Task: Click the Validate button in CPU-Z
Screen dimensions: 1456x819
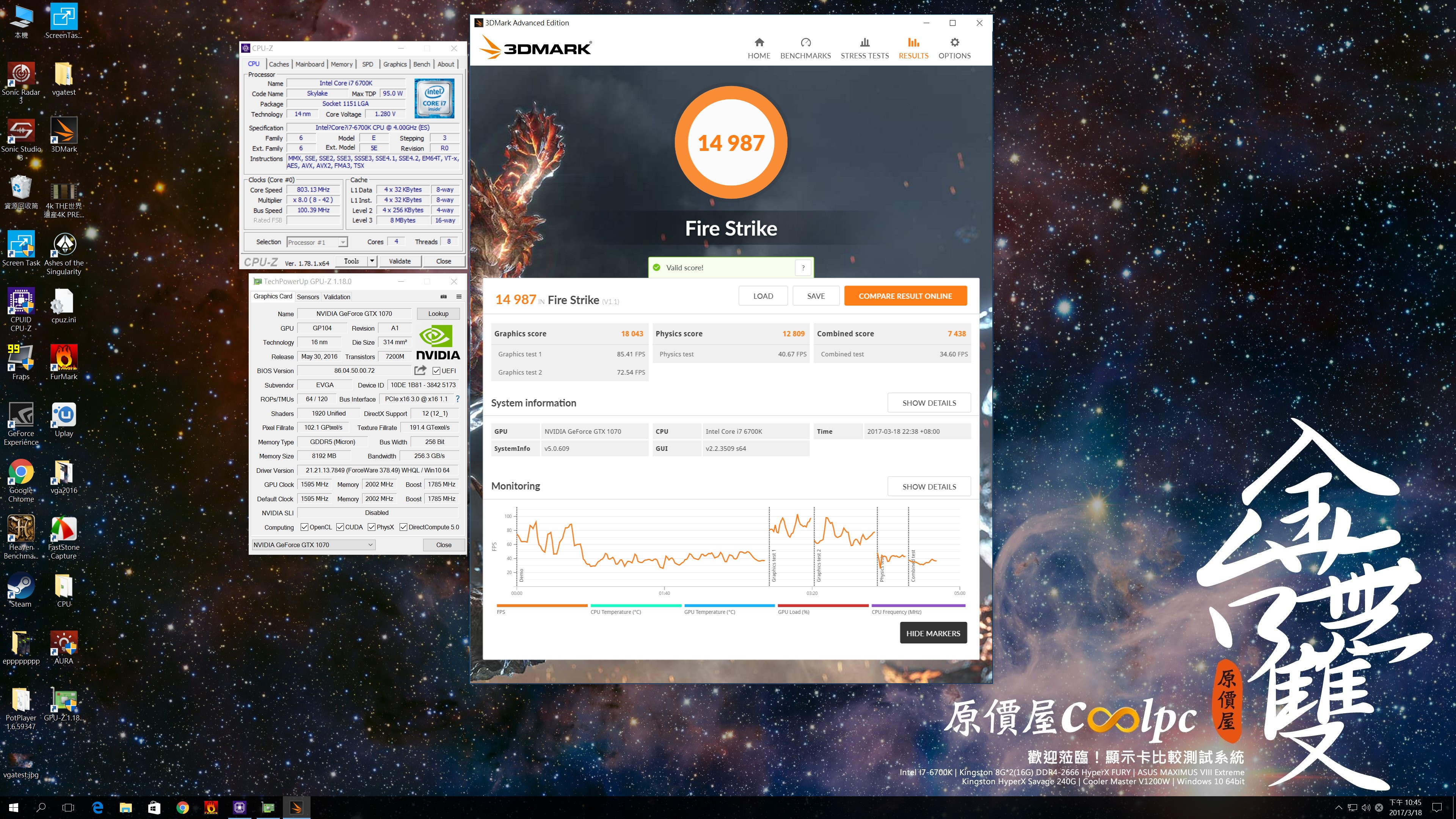Action: point(400,261)
